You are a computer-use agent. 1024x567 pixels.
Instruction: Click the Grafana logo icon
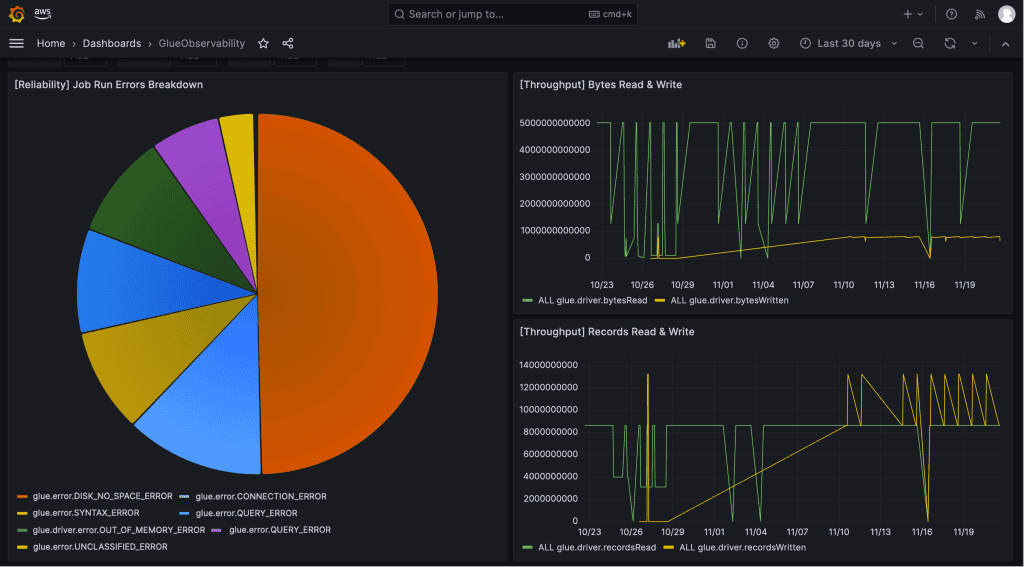tap(17, 14)
